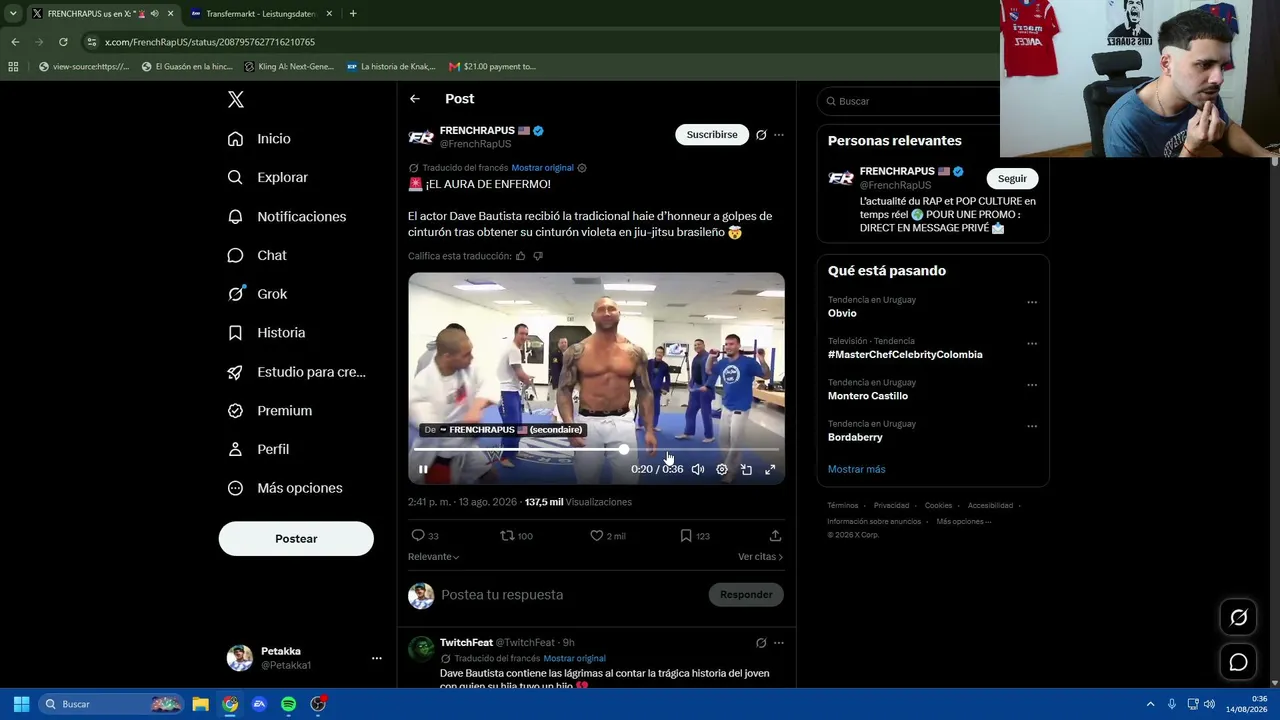Follow FRENCHRAPUS with Seguir button
Viewport: 1280px width, 720px height.
1012,179
